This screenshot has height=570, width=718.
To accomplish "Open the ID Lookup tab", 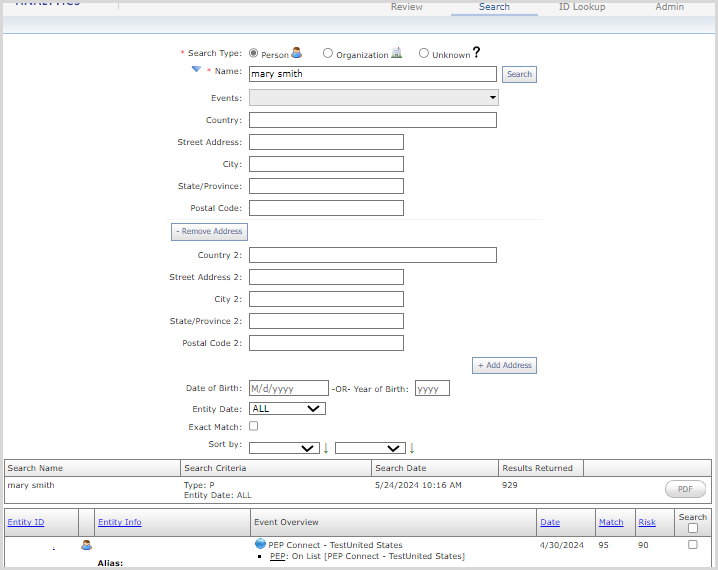I will tap(582, 7).
